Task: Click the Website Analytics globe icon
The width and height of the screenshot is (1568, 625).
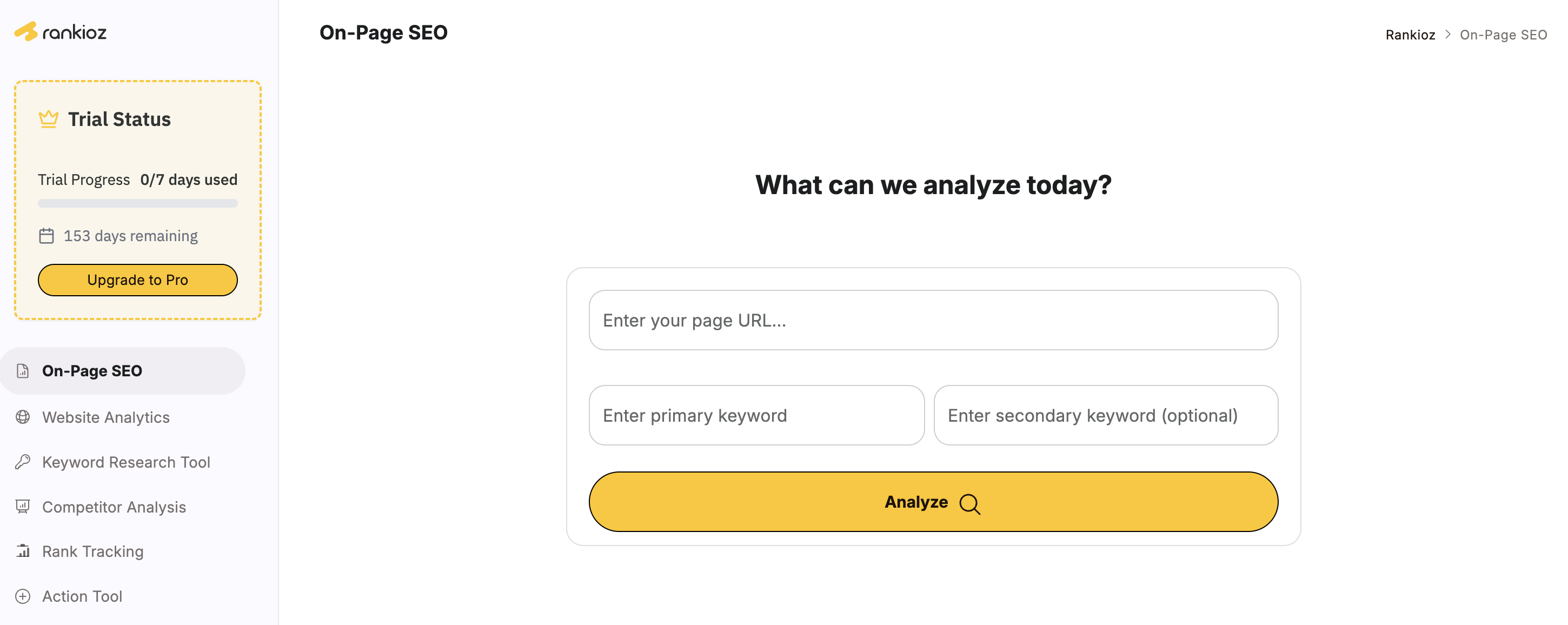Action: pyautogui.click(x=23, y=417)
